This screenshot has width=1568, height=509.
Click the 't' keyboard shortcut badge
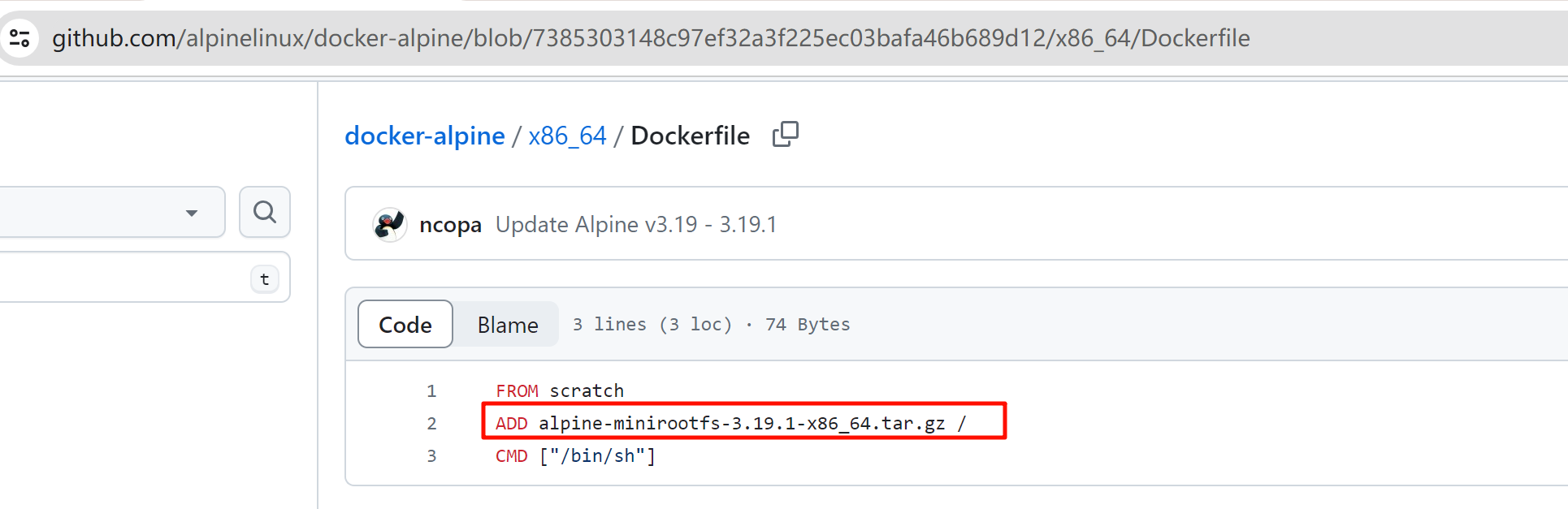[264, 279]
